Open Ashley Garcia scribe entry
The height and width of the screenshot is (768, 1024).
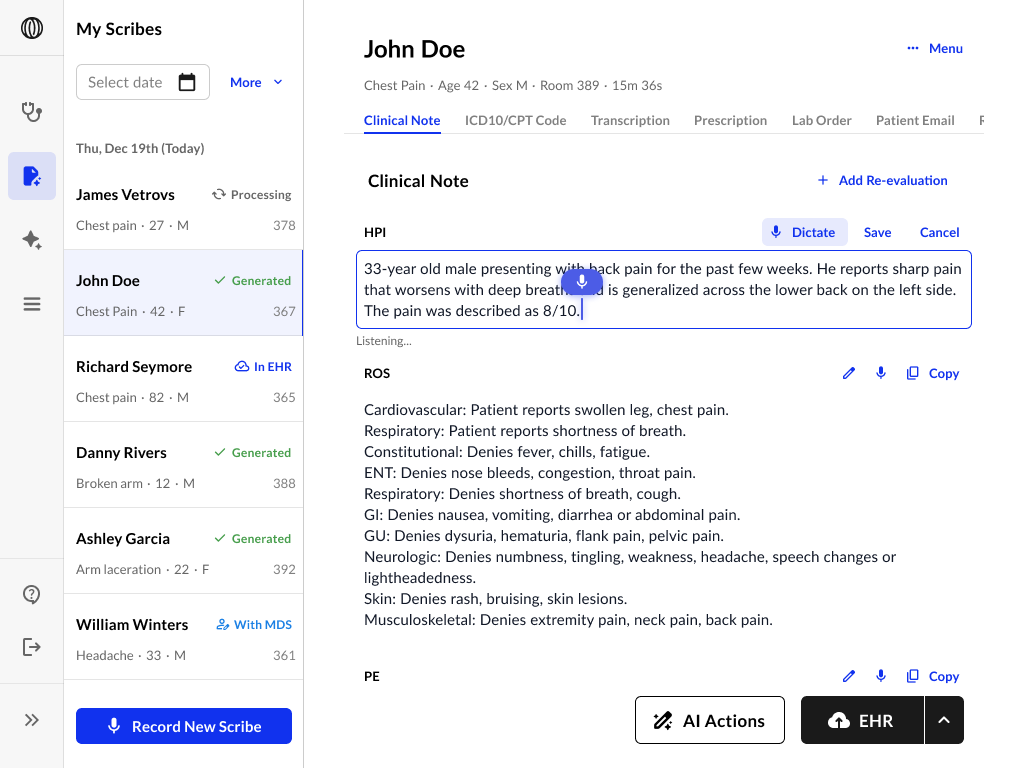coord(184,551)
